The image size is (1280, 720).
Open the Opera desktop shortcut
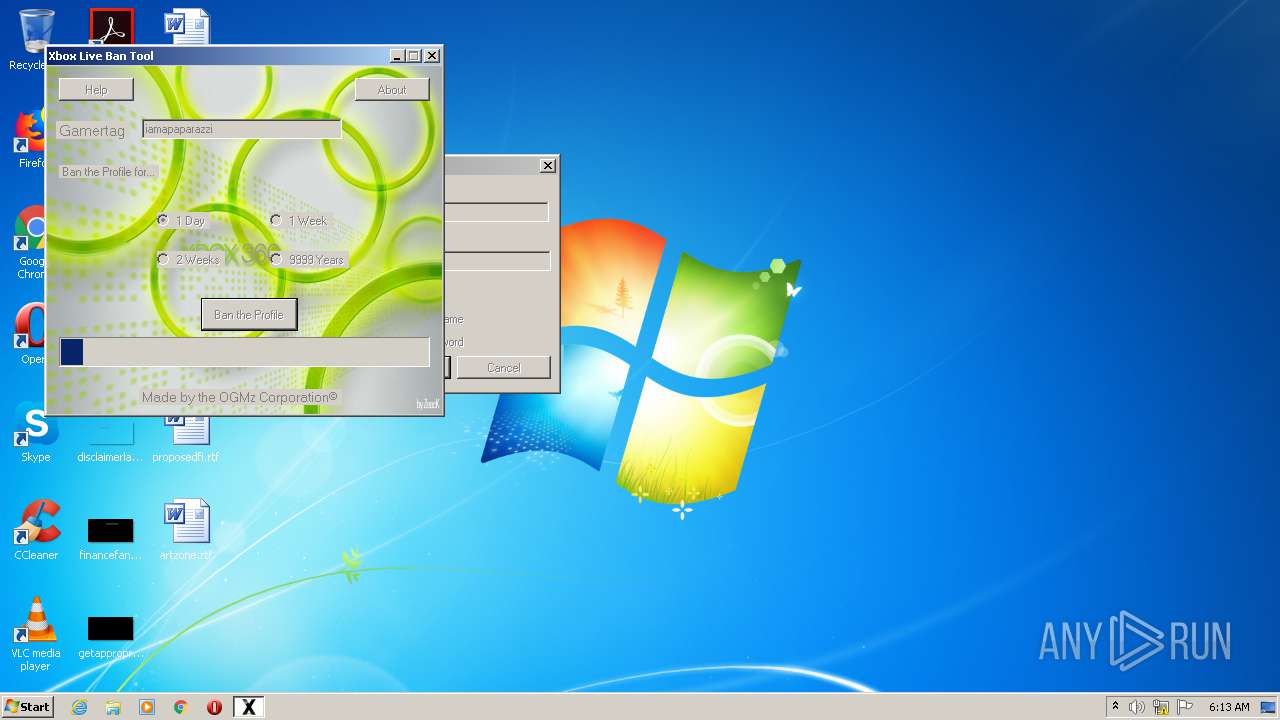(30, 335)
